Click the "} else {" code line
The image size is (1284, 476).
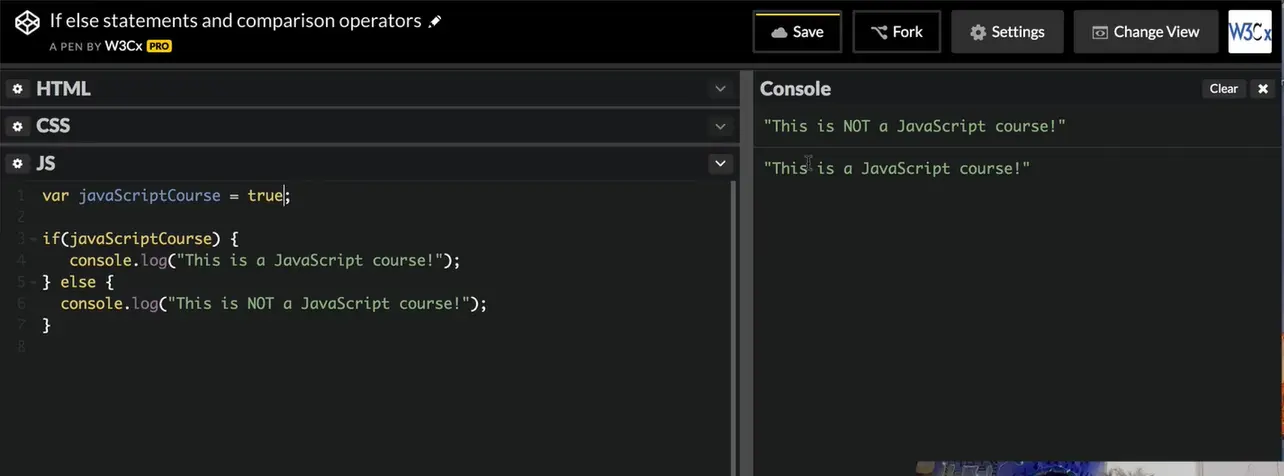tap(79, 282)
